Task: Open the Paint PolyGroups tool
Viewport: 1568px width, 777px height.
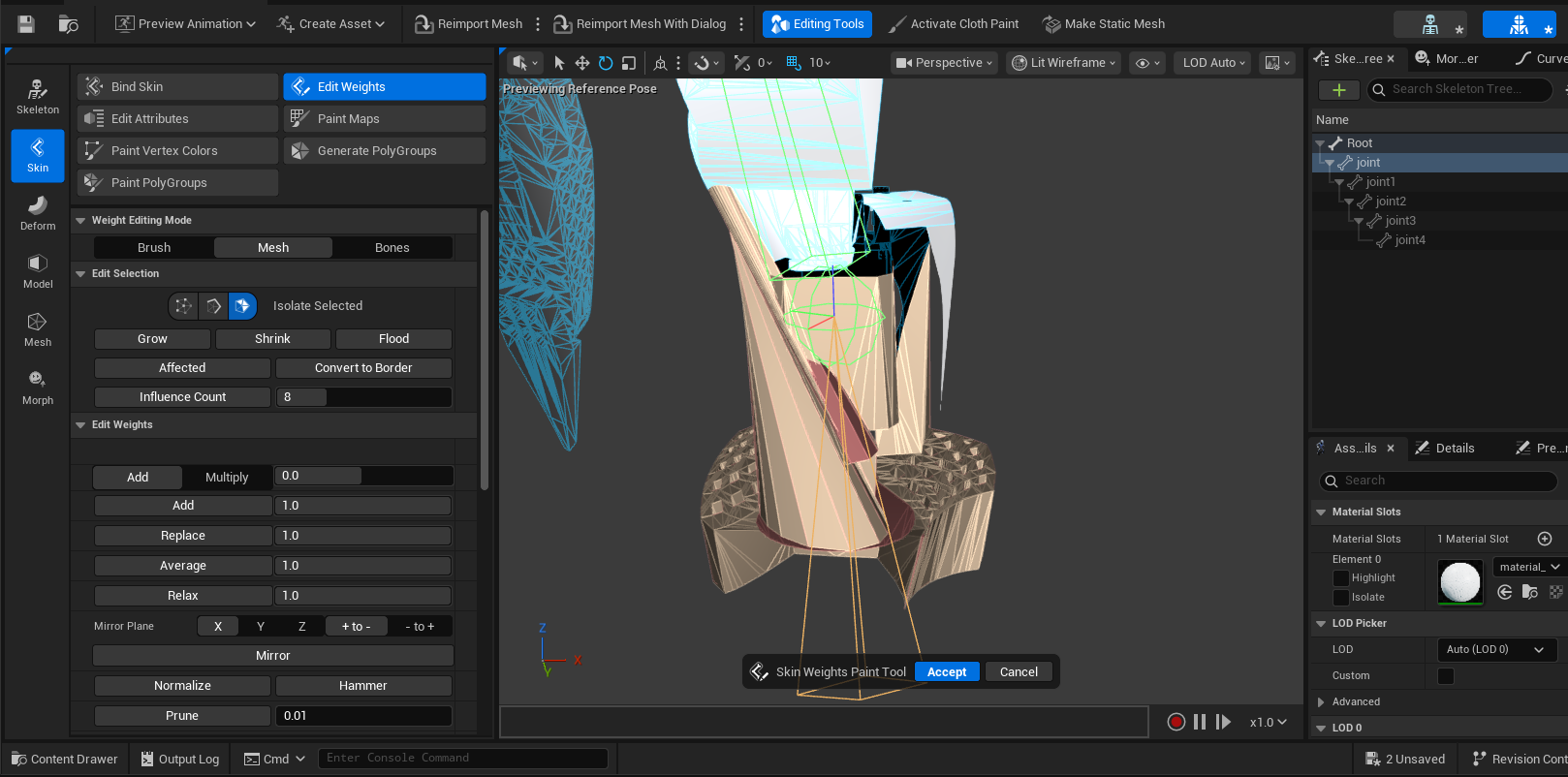Action: (x=177, y=183)
